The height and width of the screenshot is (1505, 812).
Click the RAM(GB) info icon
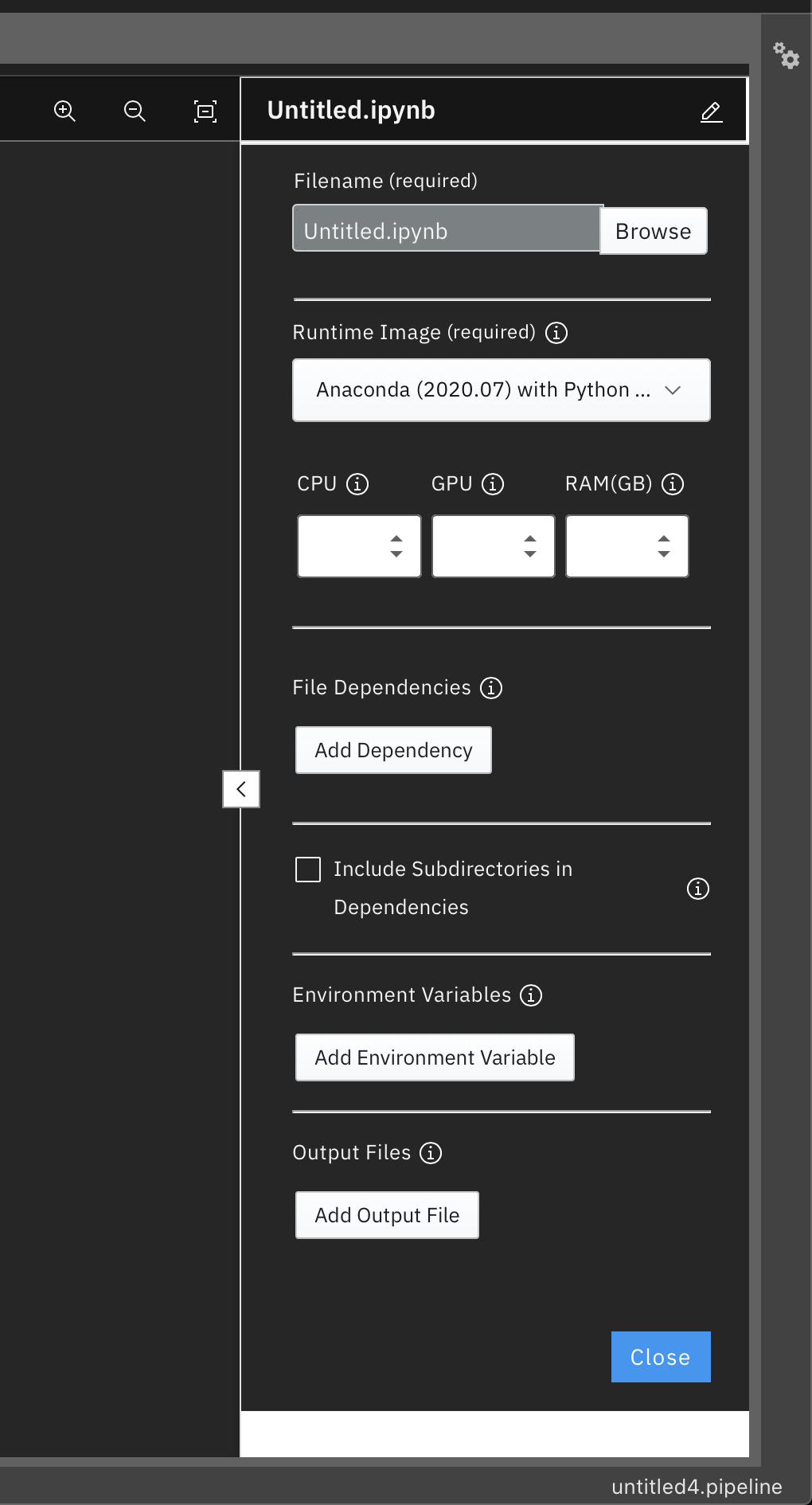(x=673, y=483)
